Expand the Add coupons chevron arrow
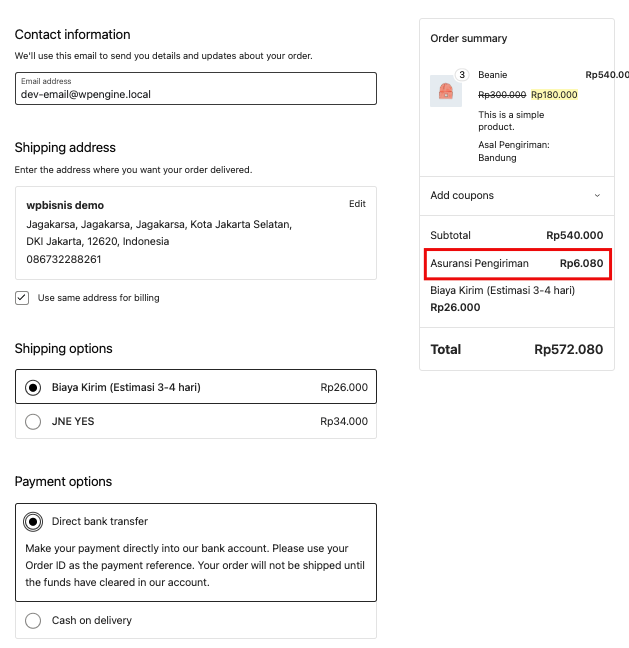The image size is (629, 648). [x=598, y=196]
